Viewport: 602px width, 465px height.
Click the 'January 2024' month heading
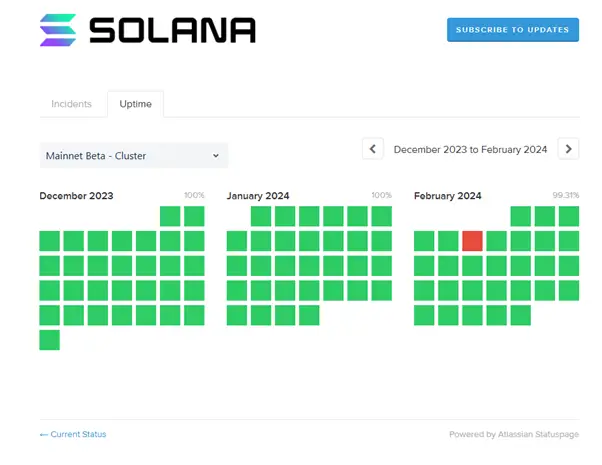(x=258, y=196)
